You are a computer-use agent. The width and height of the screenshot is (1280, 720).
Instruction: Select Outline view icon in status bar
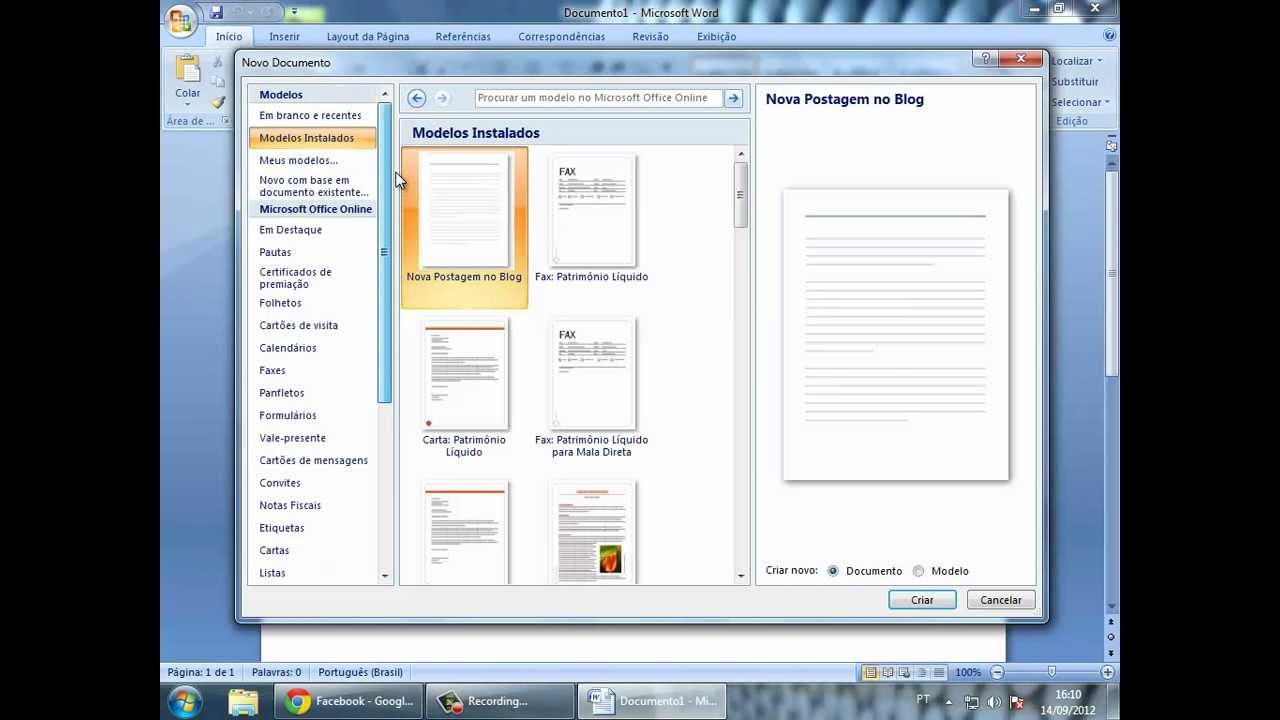[x=921, y=673]
